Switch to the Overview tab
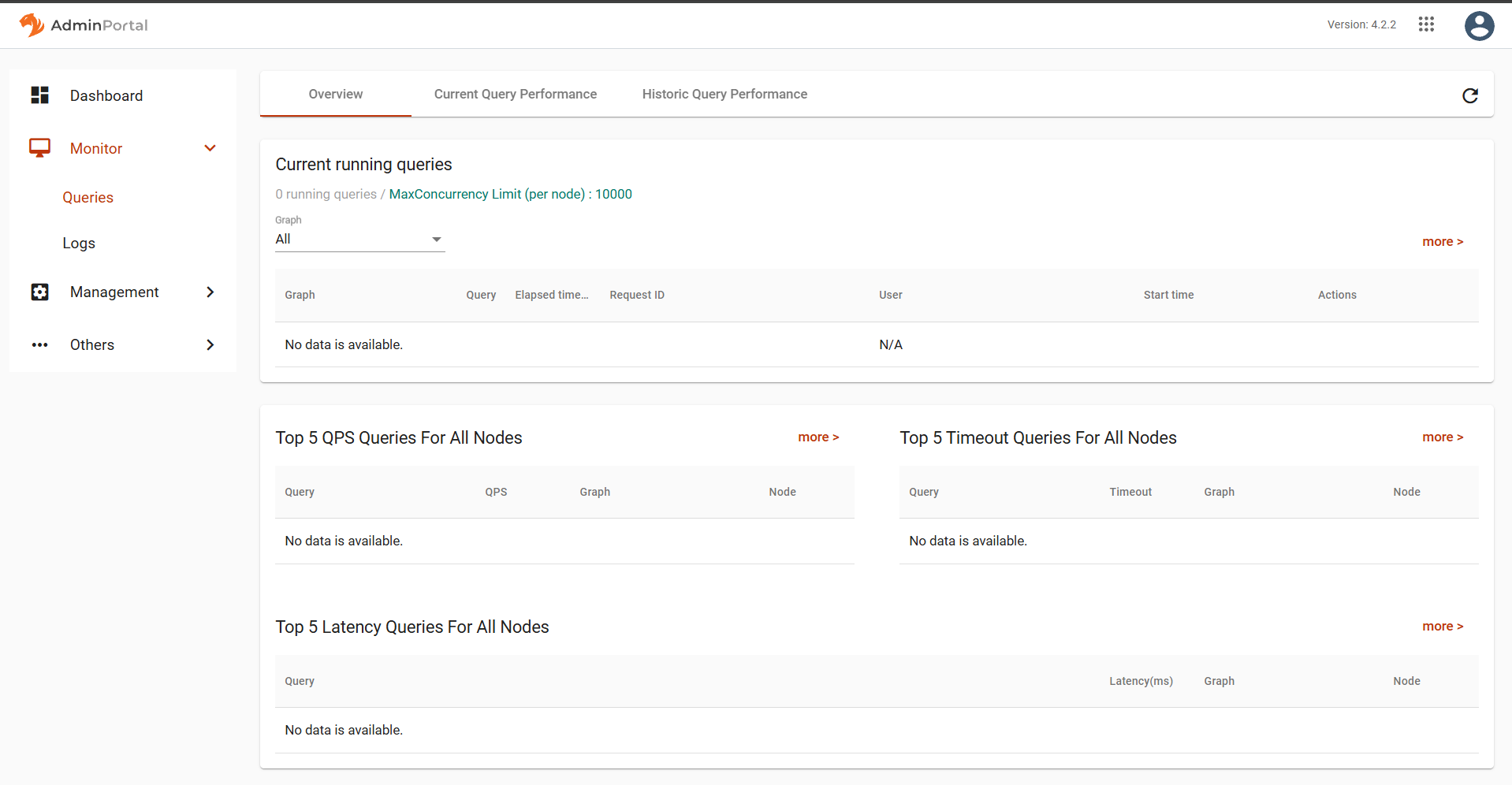Image resolution: width=1512 pixels, height=785 pixels. [x=336, y=94]
